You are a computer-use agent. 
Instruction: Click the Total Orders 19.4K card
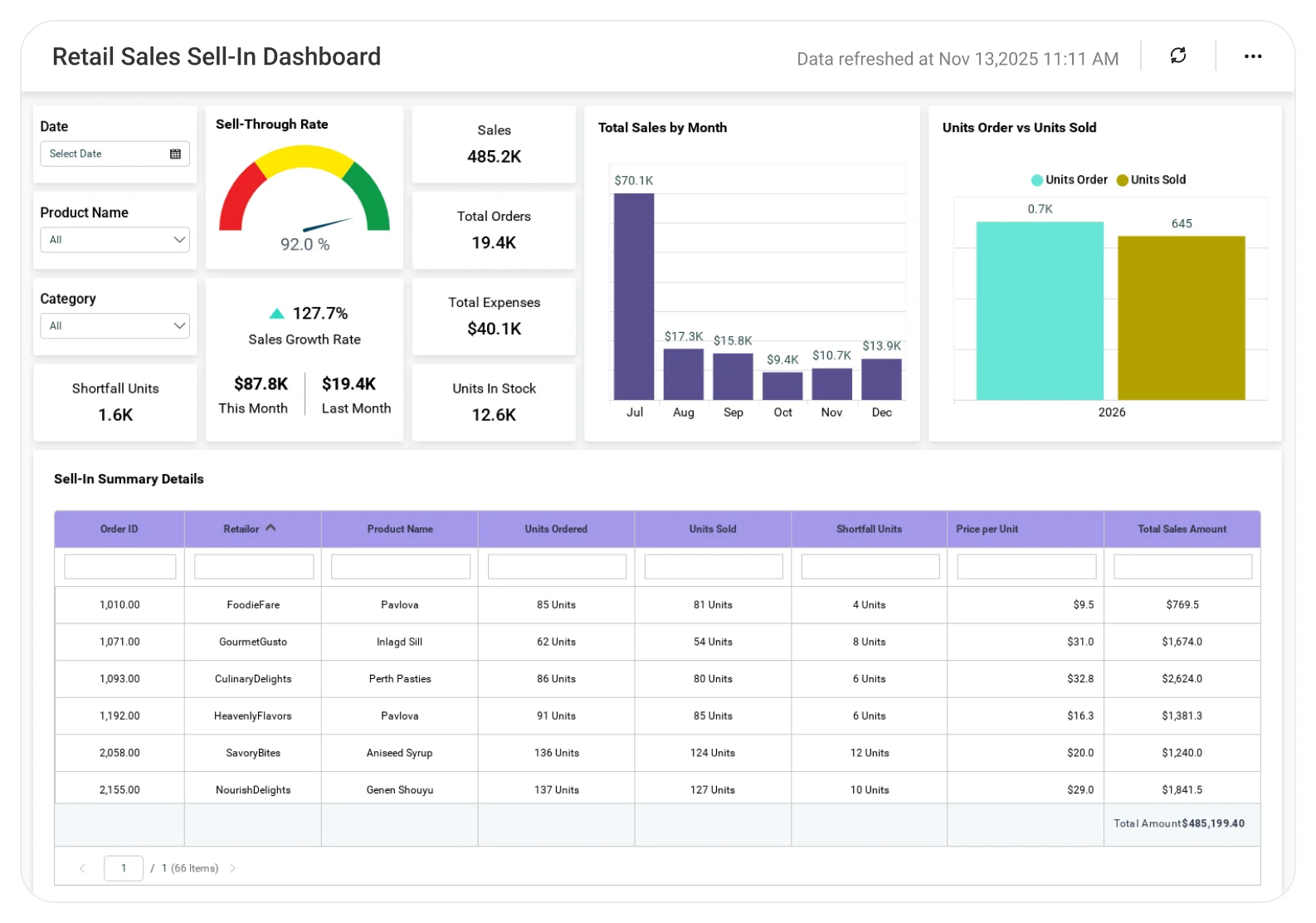point(494,230)
